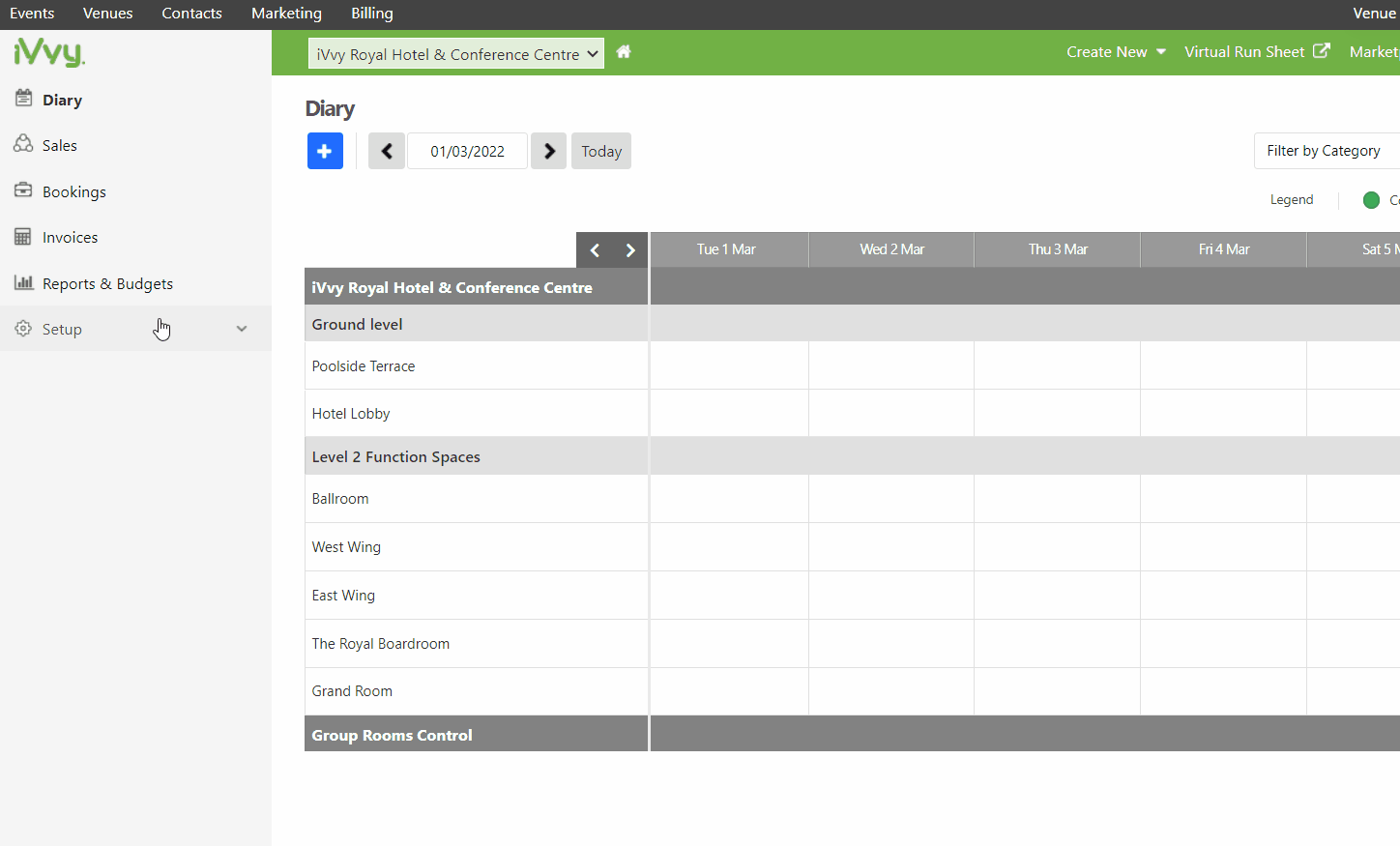Expand the Setup menu chevron
Image resolution: width=1400 pixels, height=846 pixels.
coord(242,329)
